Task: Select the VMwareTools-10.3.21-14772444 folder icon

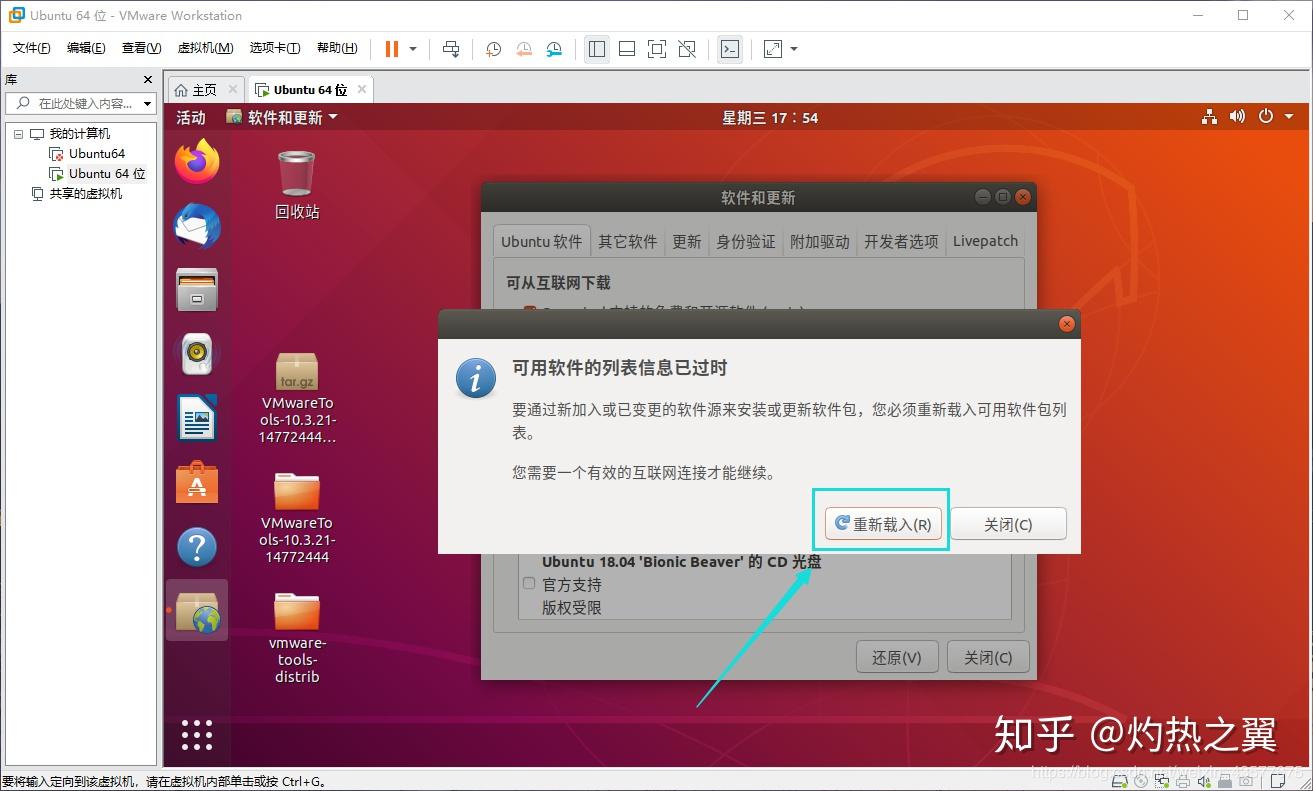Action: [x=297, y=517]
